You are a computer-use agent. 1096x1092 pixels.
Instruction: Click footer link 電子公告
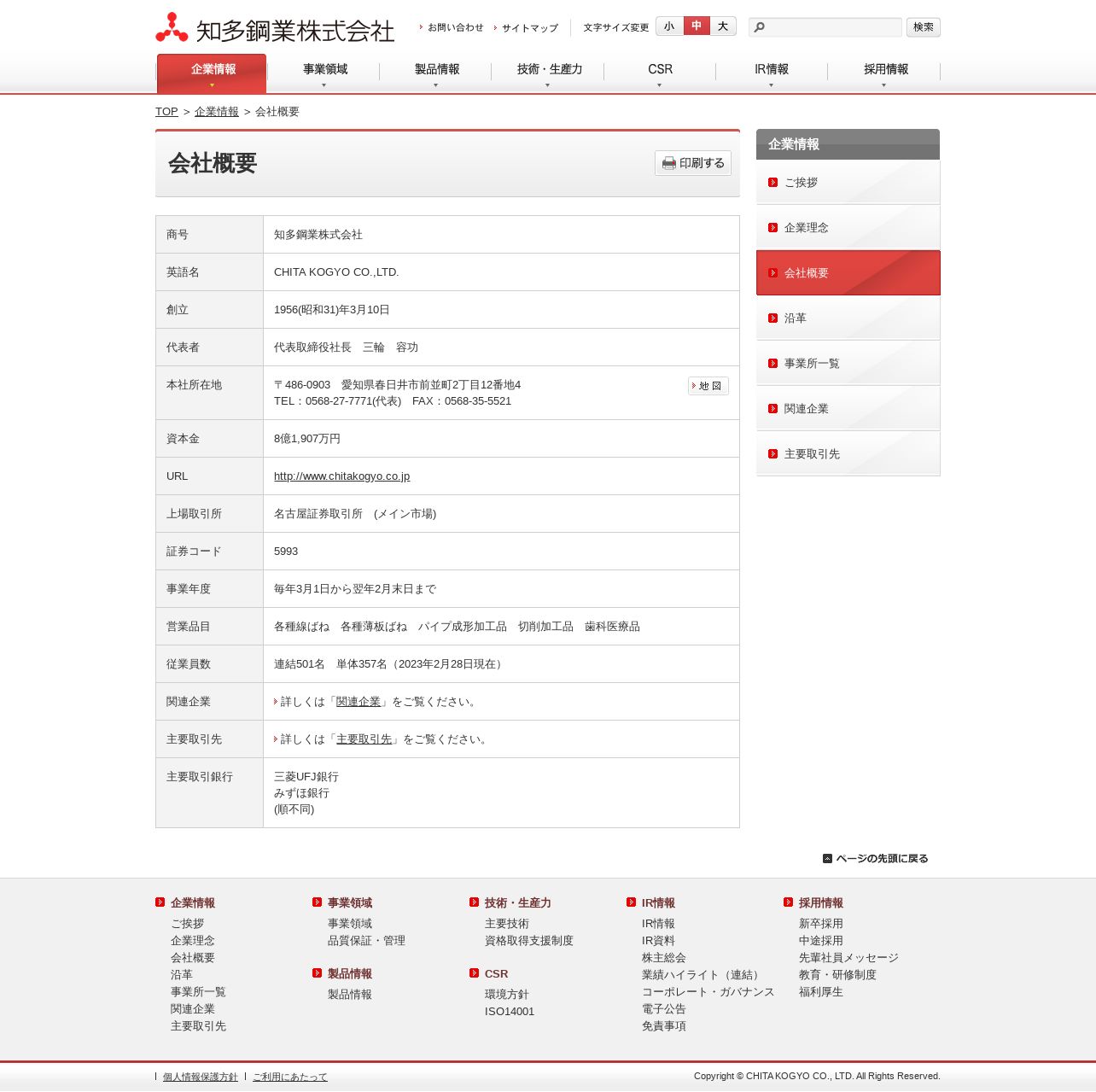click(x=664, y=1009)
